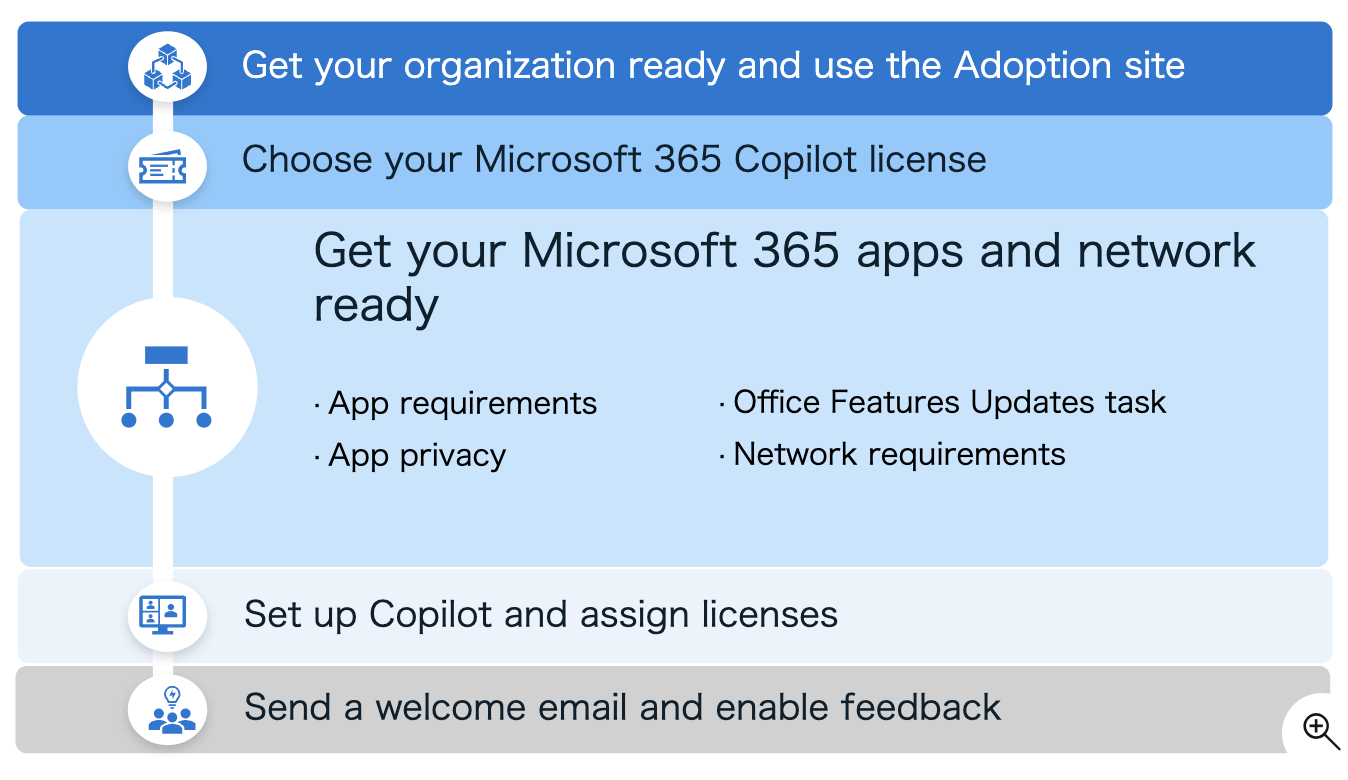
Task: Expand 'Set up Copilot and assign licenses'
Action: coord(541,614)
